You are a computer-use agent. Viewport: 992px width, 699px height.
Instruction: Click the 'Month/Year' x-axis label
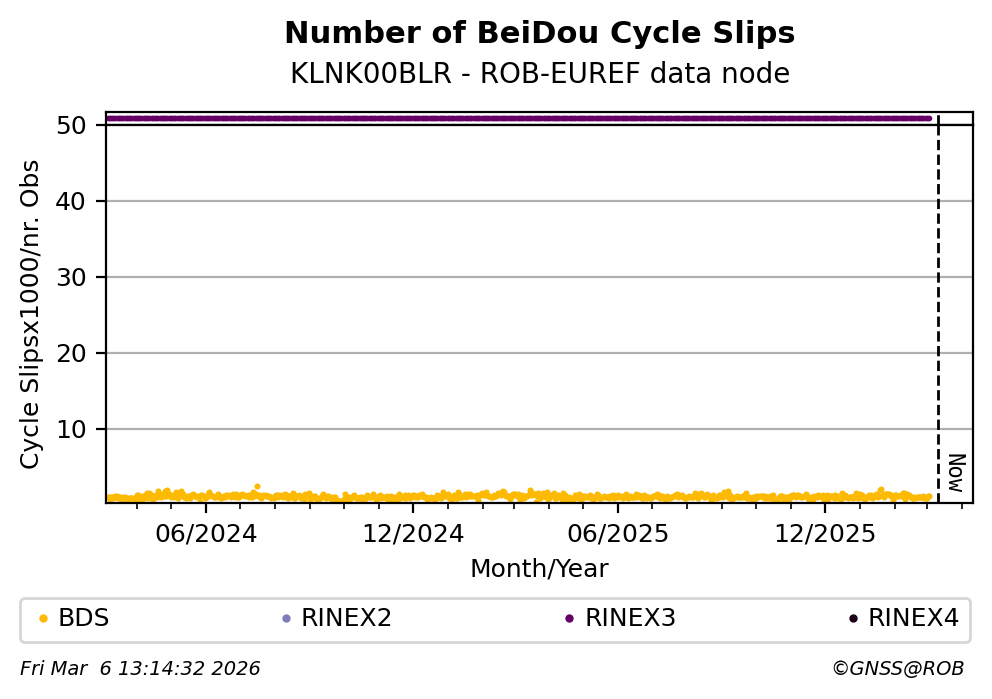tap(539, 569)
